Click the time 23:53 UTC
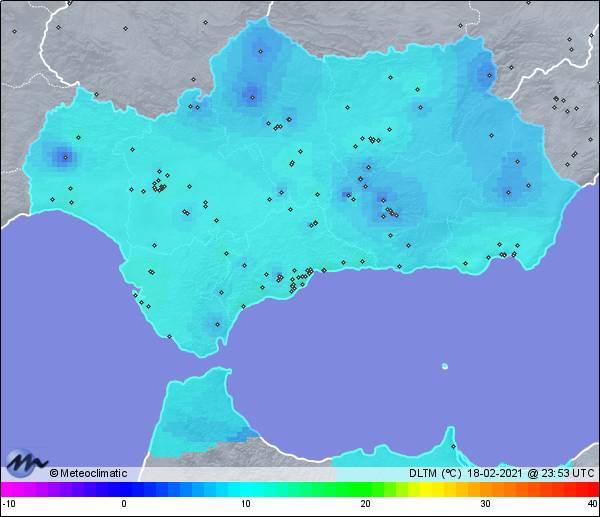 tap(568, 473)
